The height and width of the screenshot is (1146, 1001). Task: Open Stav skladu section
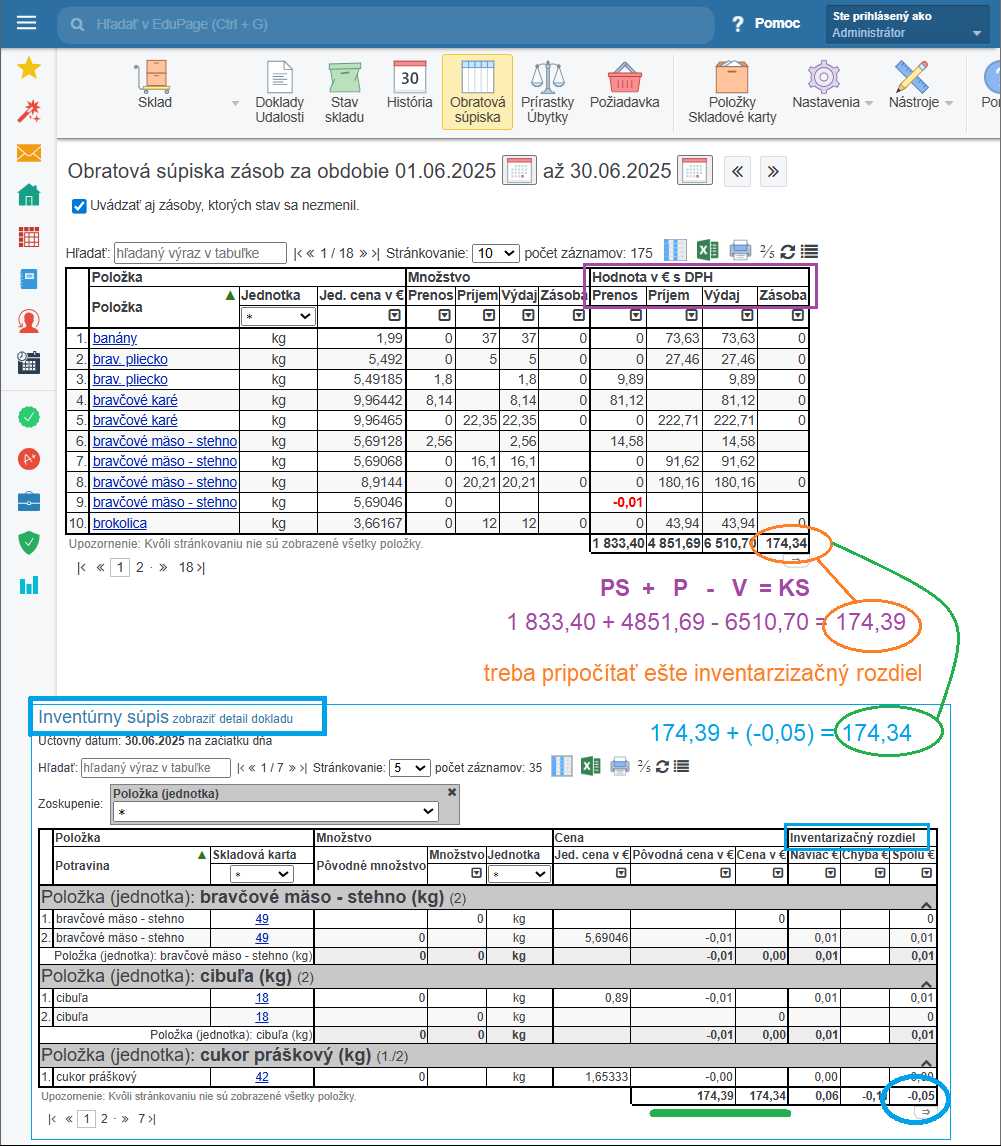[344, 94]
